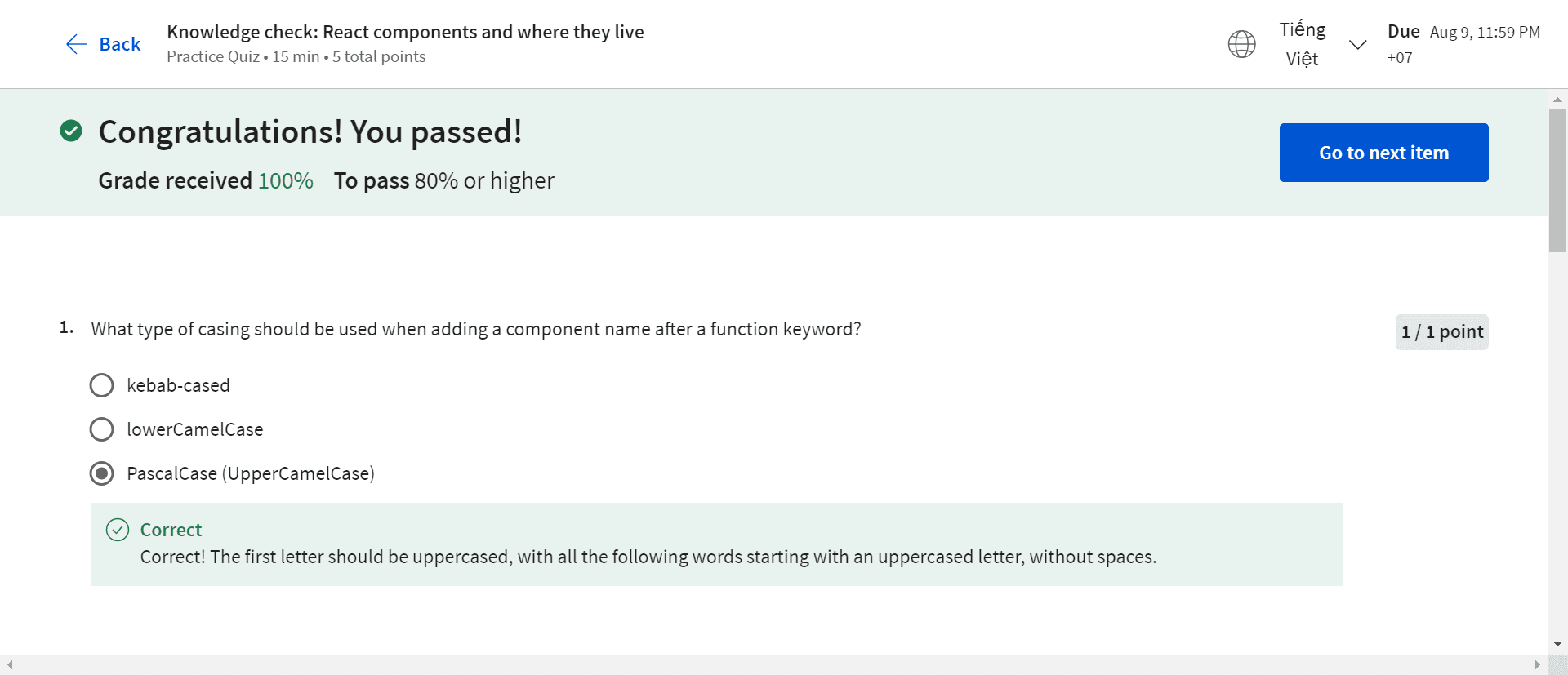
Task: Click the globe language icon
Action: [1241, 44]
